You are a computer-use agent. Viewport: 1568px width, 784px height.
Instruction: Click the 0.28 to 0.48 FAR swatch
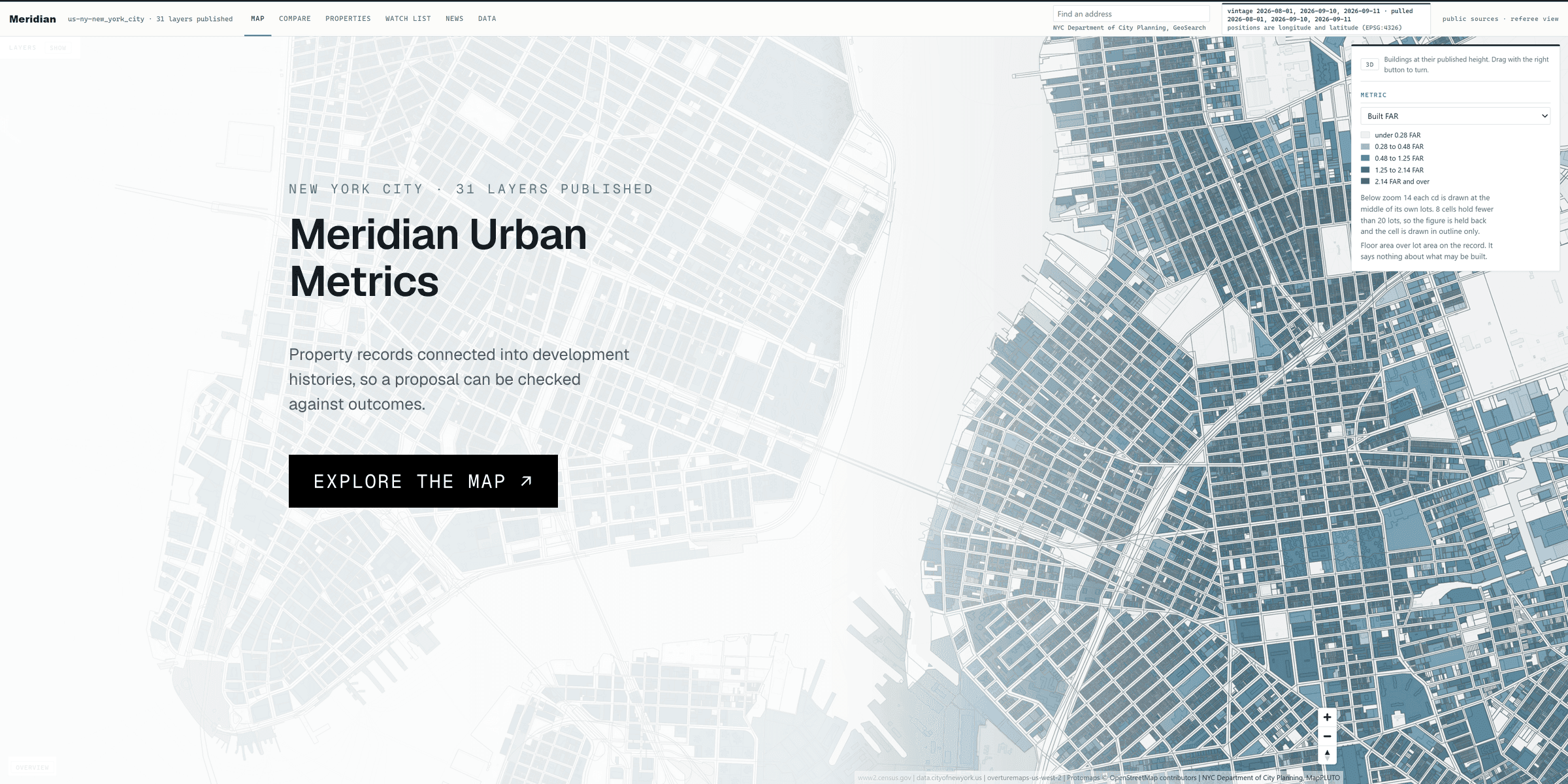[1365, 147]
